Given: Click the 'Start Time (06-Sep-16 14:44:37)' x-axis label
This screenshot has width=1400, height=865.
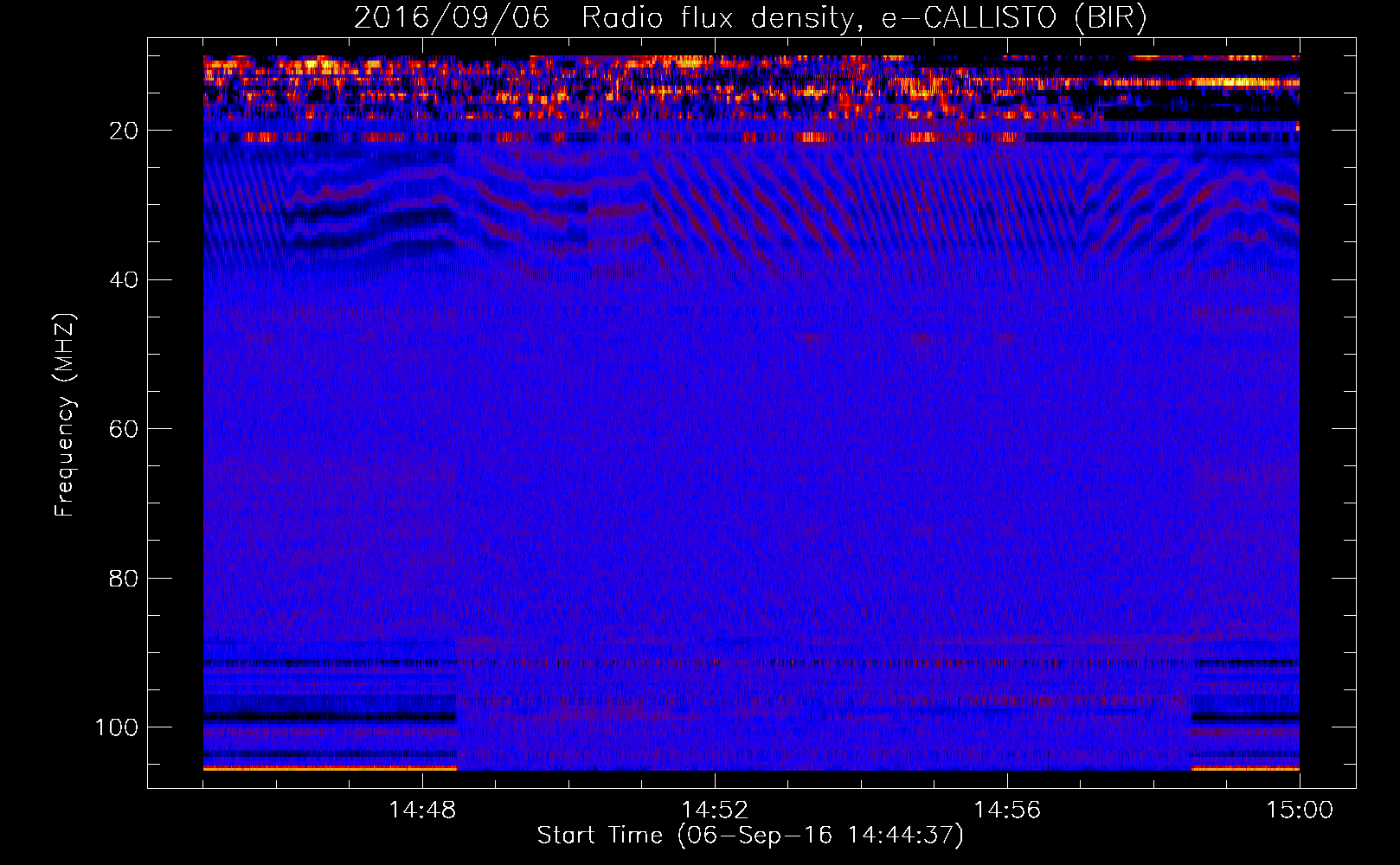Looking at the screenshot, I should click(x=750, y=836).
